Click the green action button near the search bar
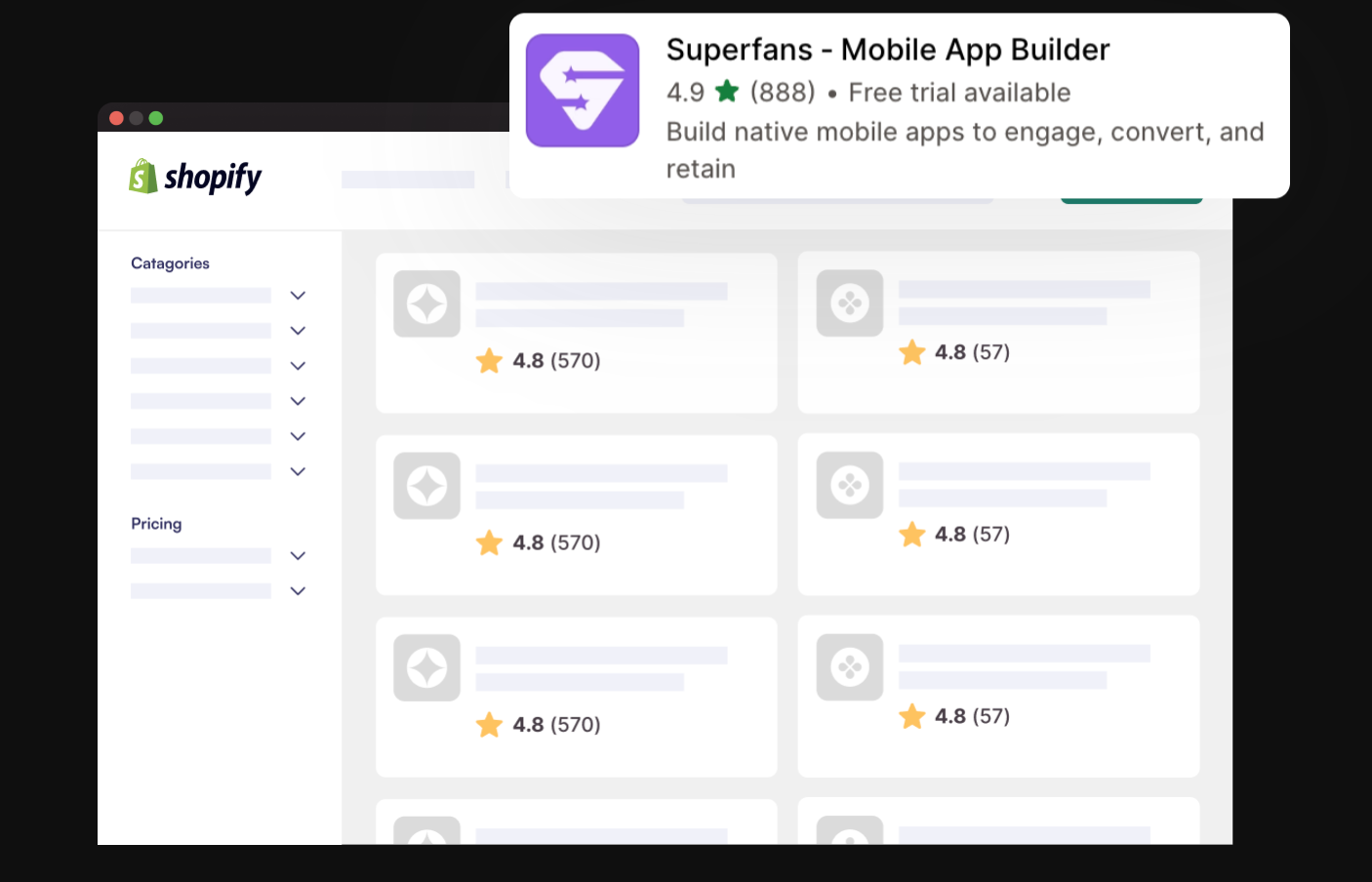Screen dimensions: 1372x882 (x=1130, y=194)
